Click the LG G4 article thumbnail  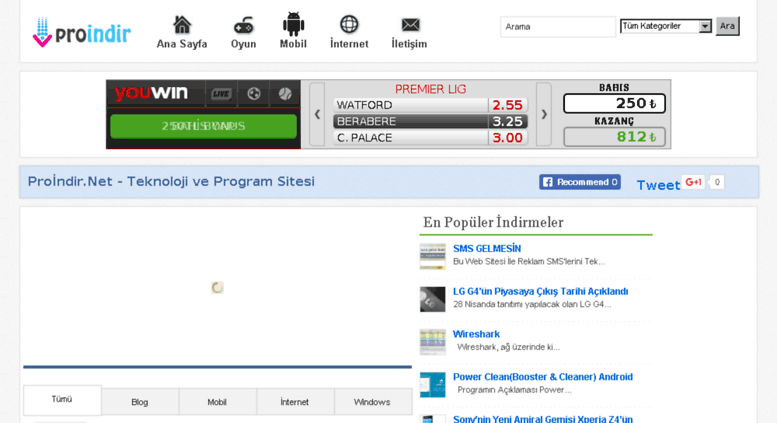tap(433, 299)
